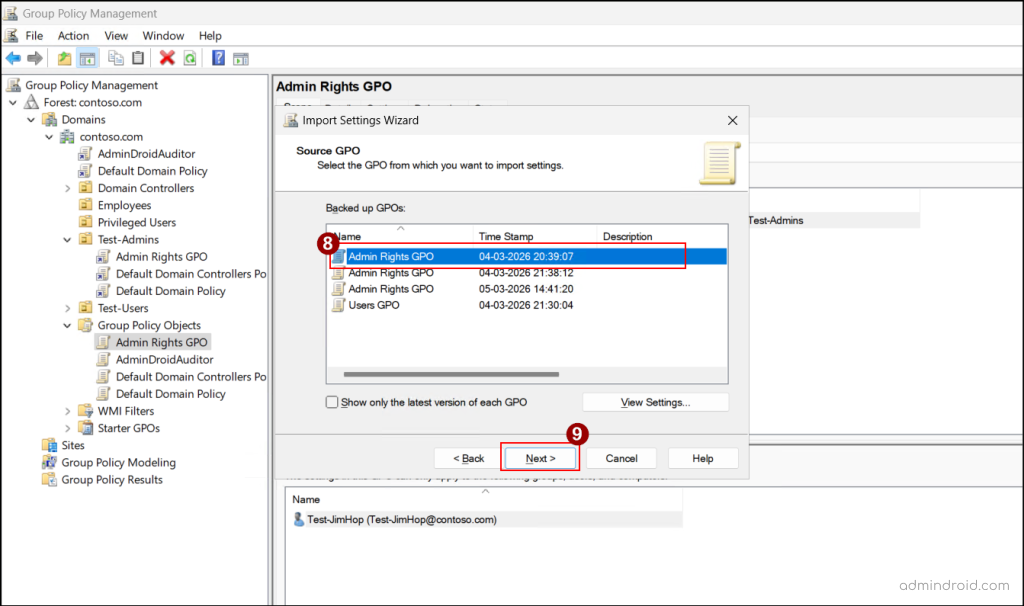Click the Paste icon in the toolbar
Image resolution: width=1024 pixels, height=606 pixels.
pos(138,57)
